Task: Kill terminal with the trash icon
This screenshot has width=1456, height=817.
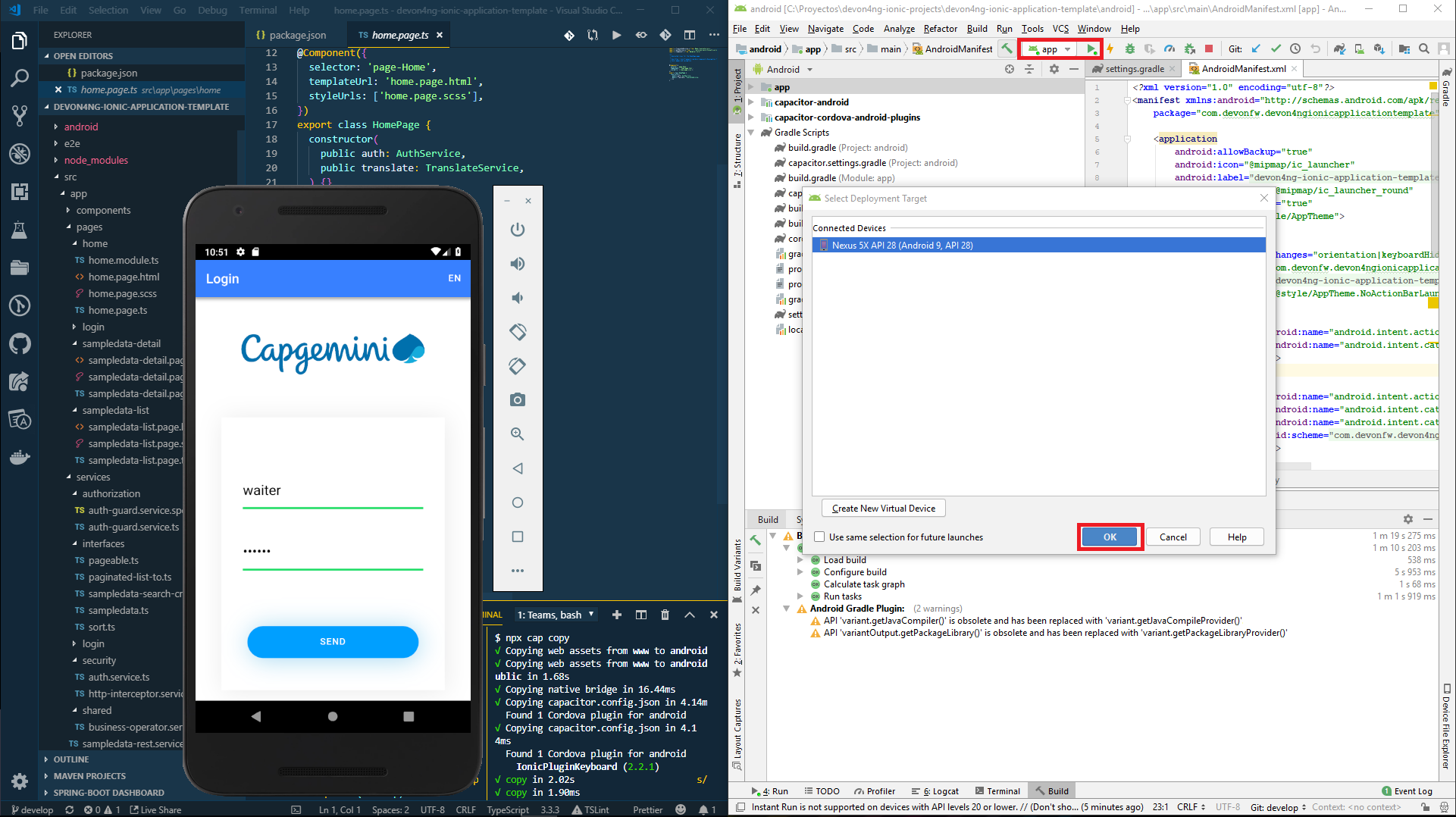Action: [665, 615]
